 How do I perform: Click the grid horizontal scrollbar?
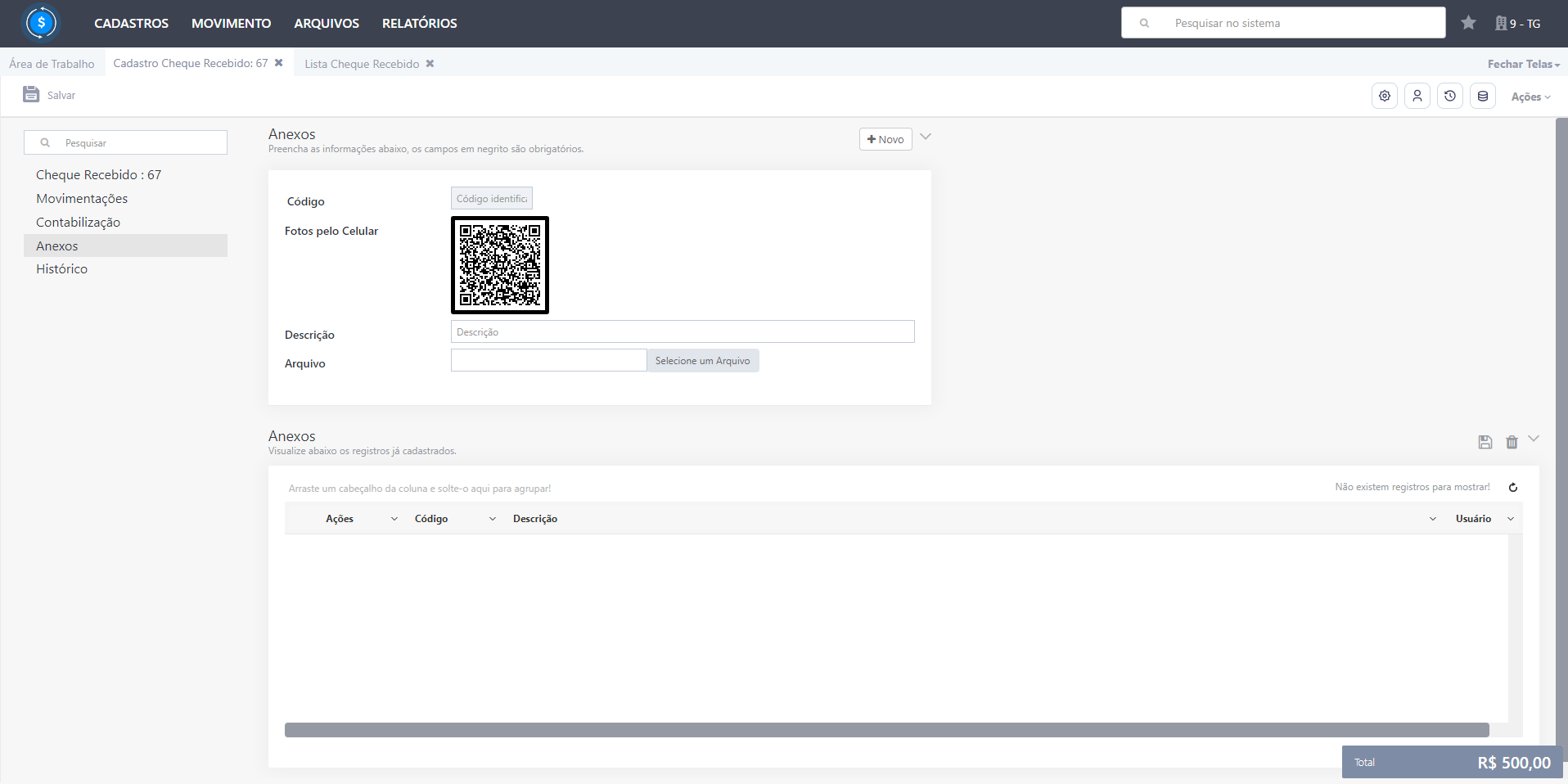886,730
